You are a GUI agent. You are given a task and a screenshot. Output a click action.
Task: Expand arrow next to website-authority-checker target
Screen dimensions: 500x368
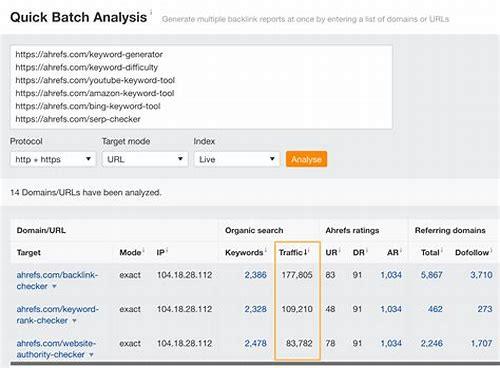point(91,355)
